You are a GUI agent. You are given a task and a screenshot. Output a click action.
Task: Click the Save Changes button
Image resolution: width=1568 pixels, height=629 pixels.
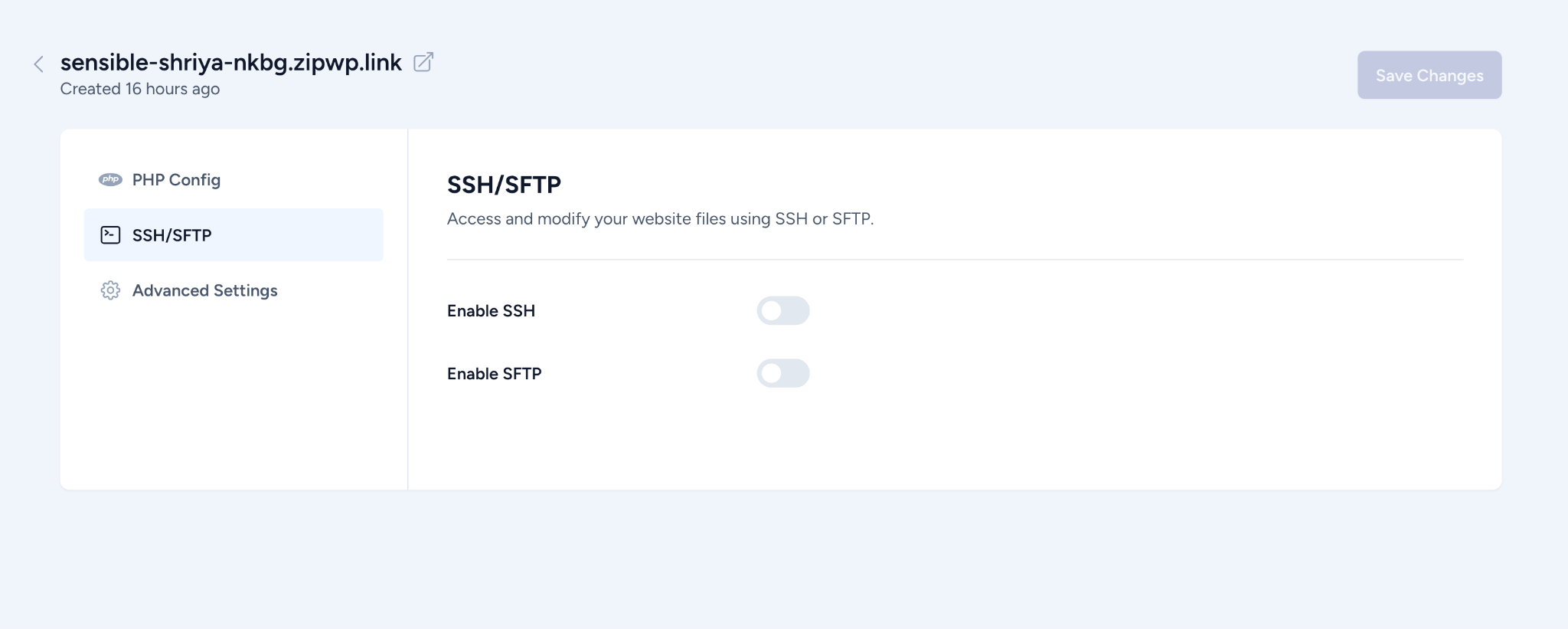1429,74
